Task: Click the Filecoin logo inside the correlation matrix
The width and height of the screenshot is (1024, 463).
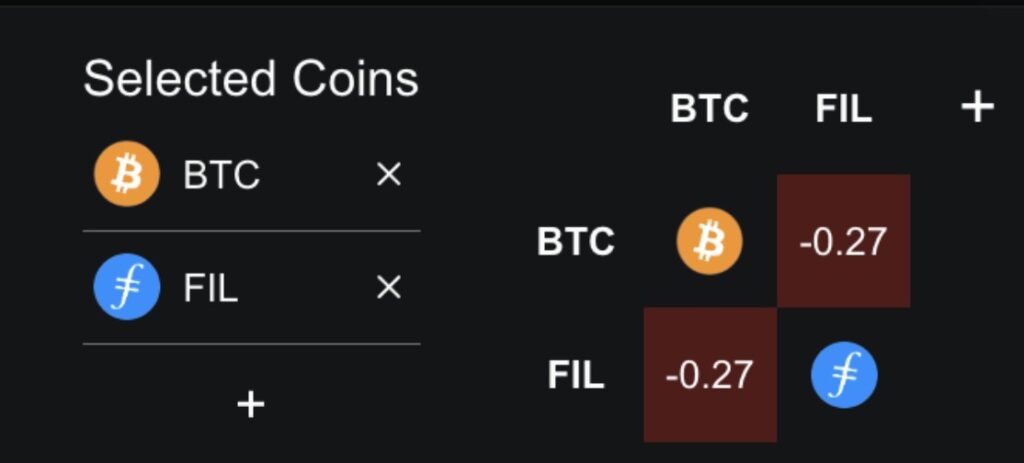Action: (843, 375)
